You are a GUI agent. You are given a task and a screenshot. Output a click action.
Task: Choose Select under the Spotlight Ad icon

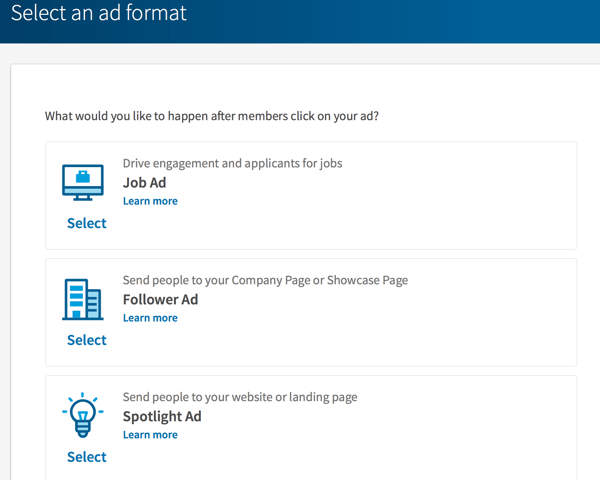click(87, 457)
